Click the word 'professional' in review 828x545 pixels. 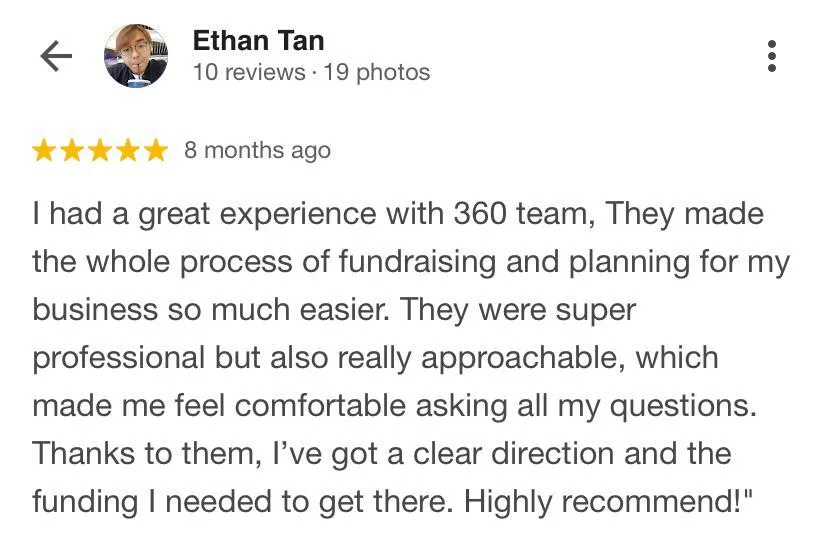point(119,358)
